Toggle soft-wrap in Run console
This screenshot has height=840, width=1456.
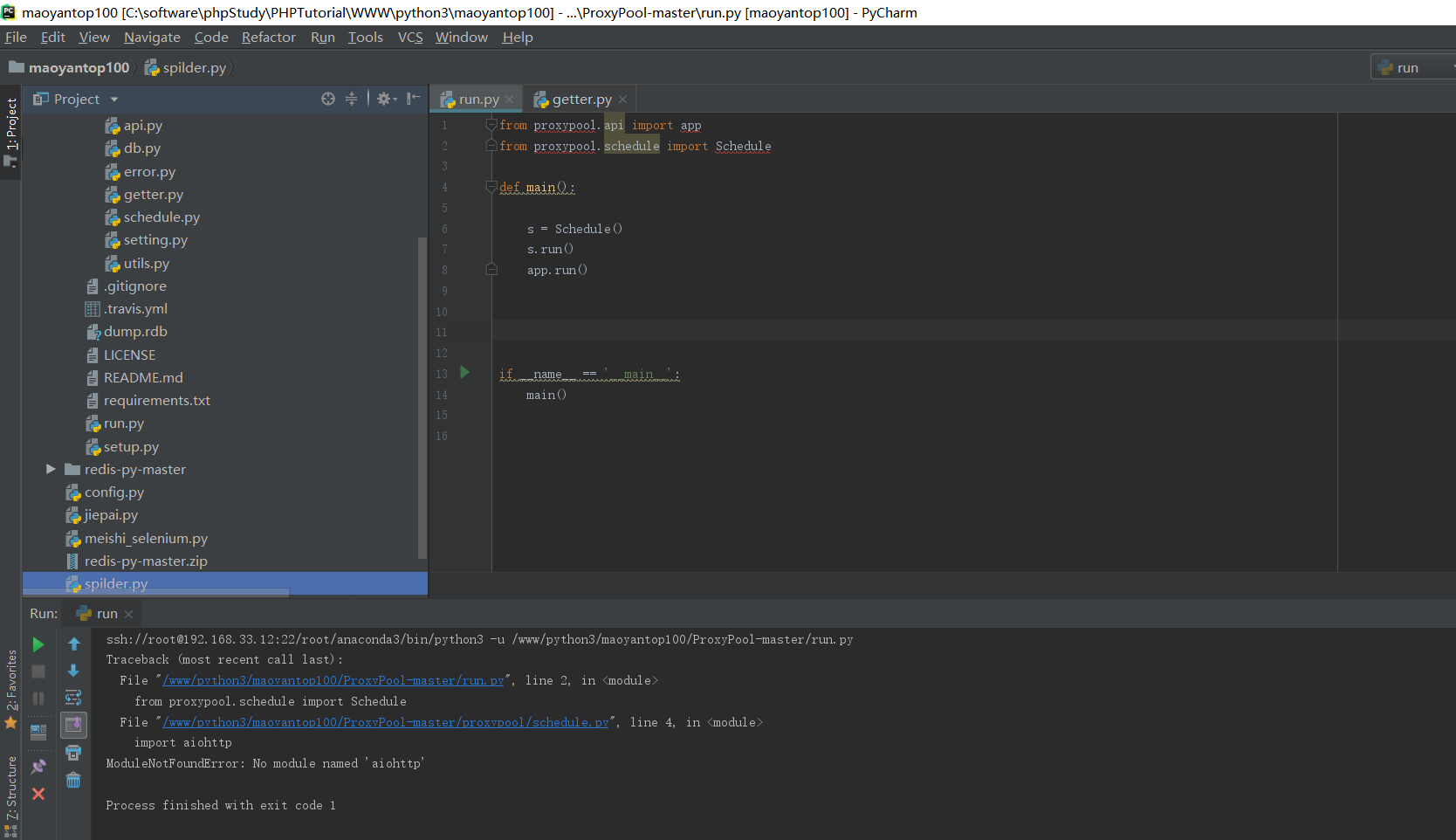[73, 698]
